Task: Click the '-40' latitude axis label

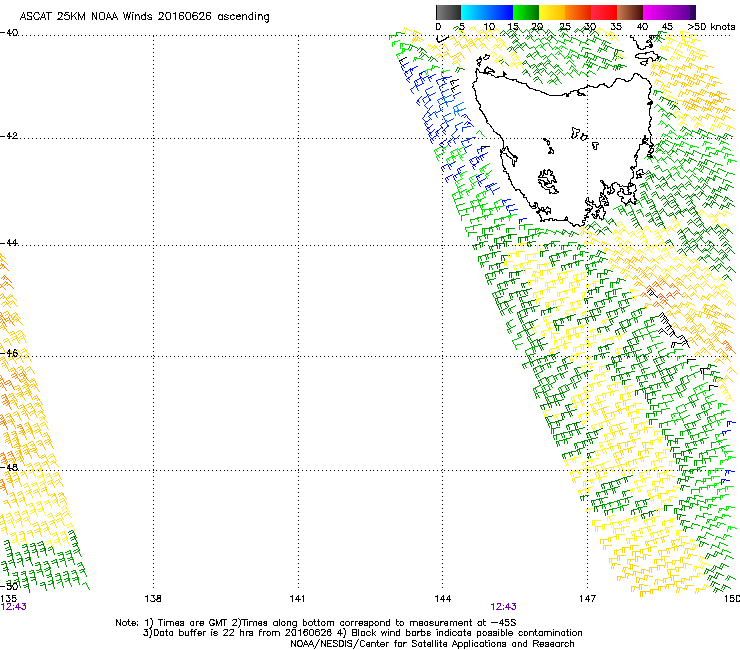Action: (x=9, y=33)
